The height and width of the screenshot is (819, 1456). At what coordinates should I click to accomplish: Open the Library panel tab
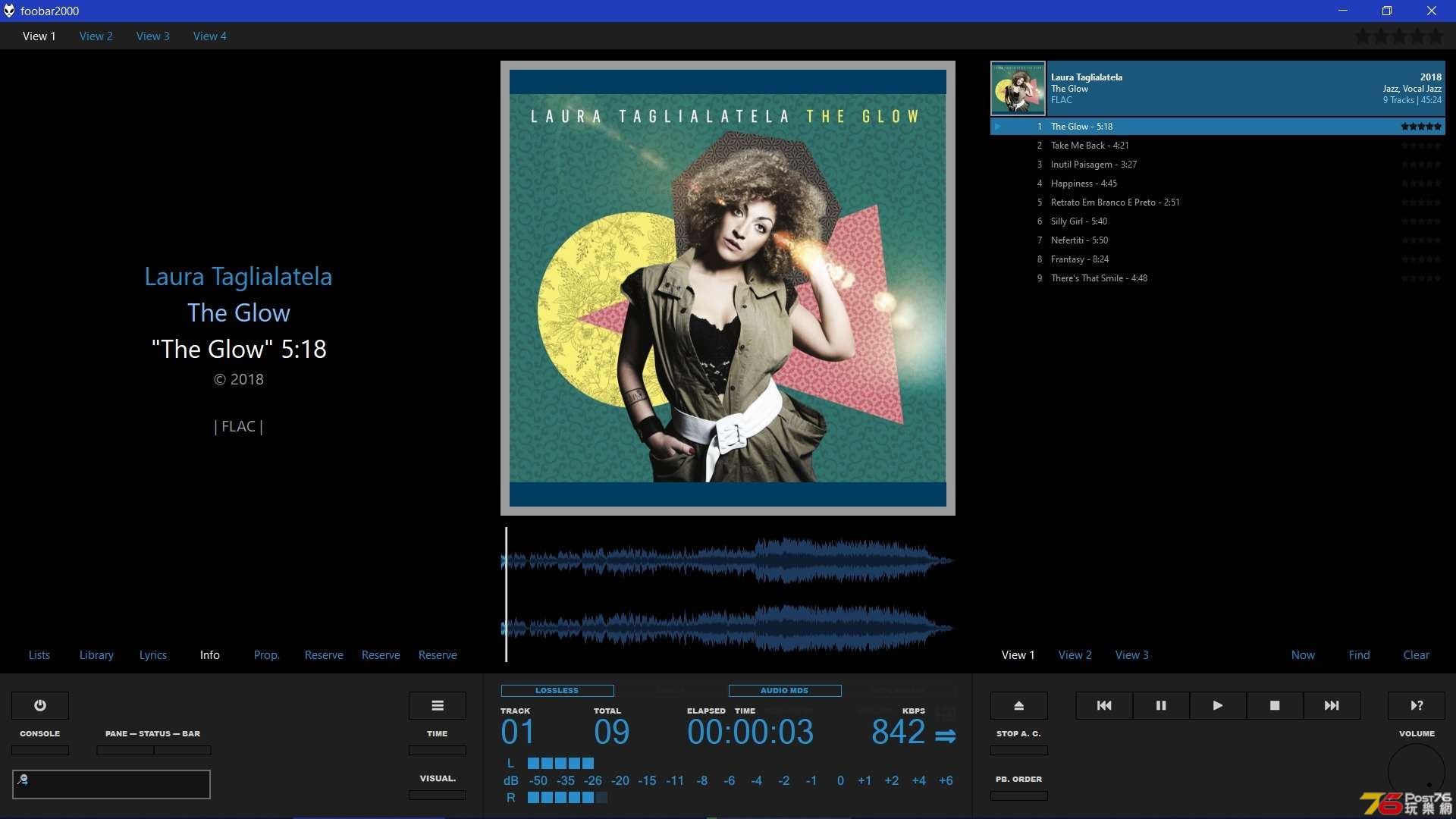click(96, 655)
